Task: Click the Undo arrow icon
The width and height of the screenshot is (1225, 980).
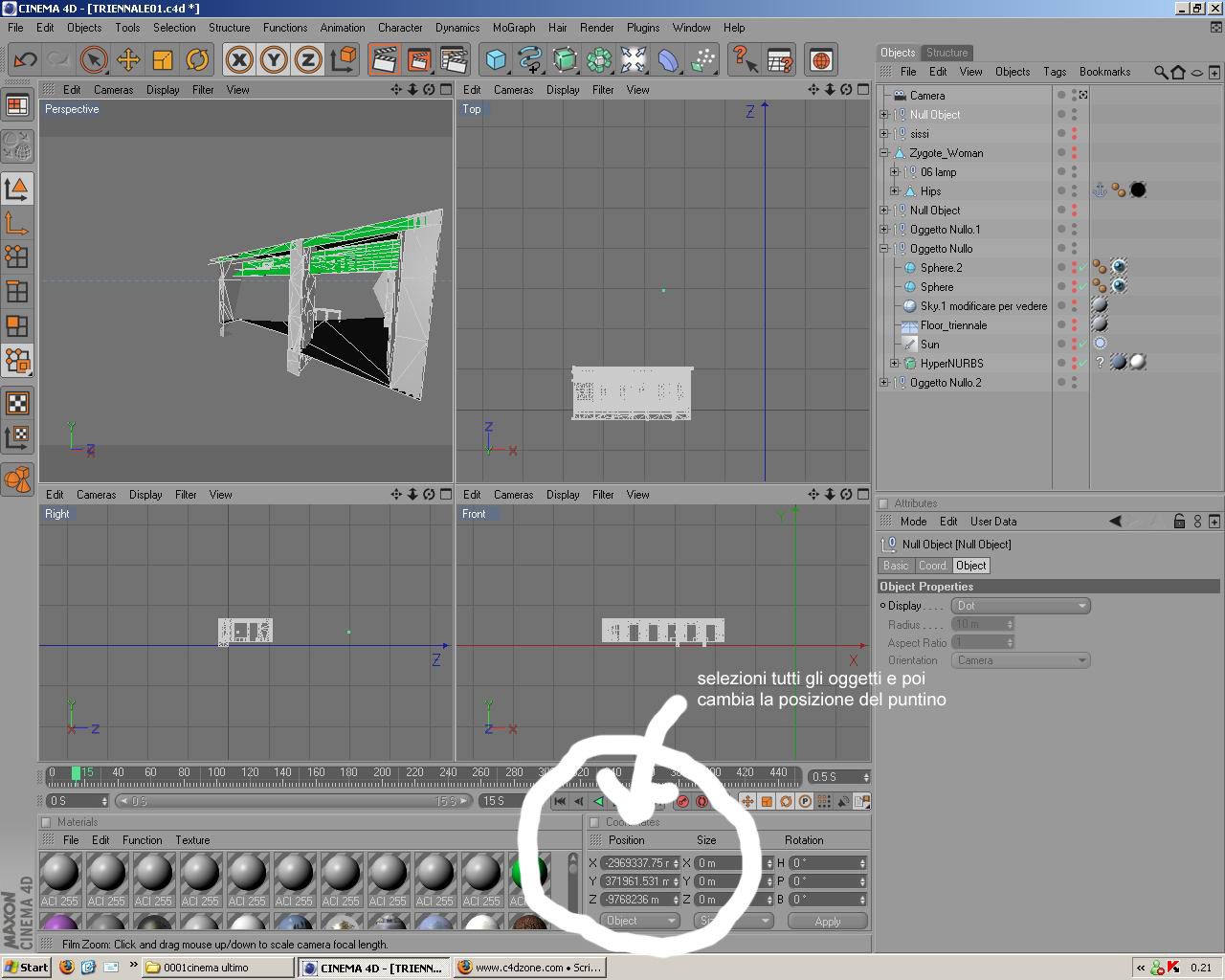Action: 25,60
